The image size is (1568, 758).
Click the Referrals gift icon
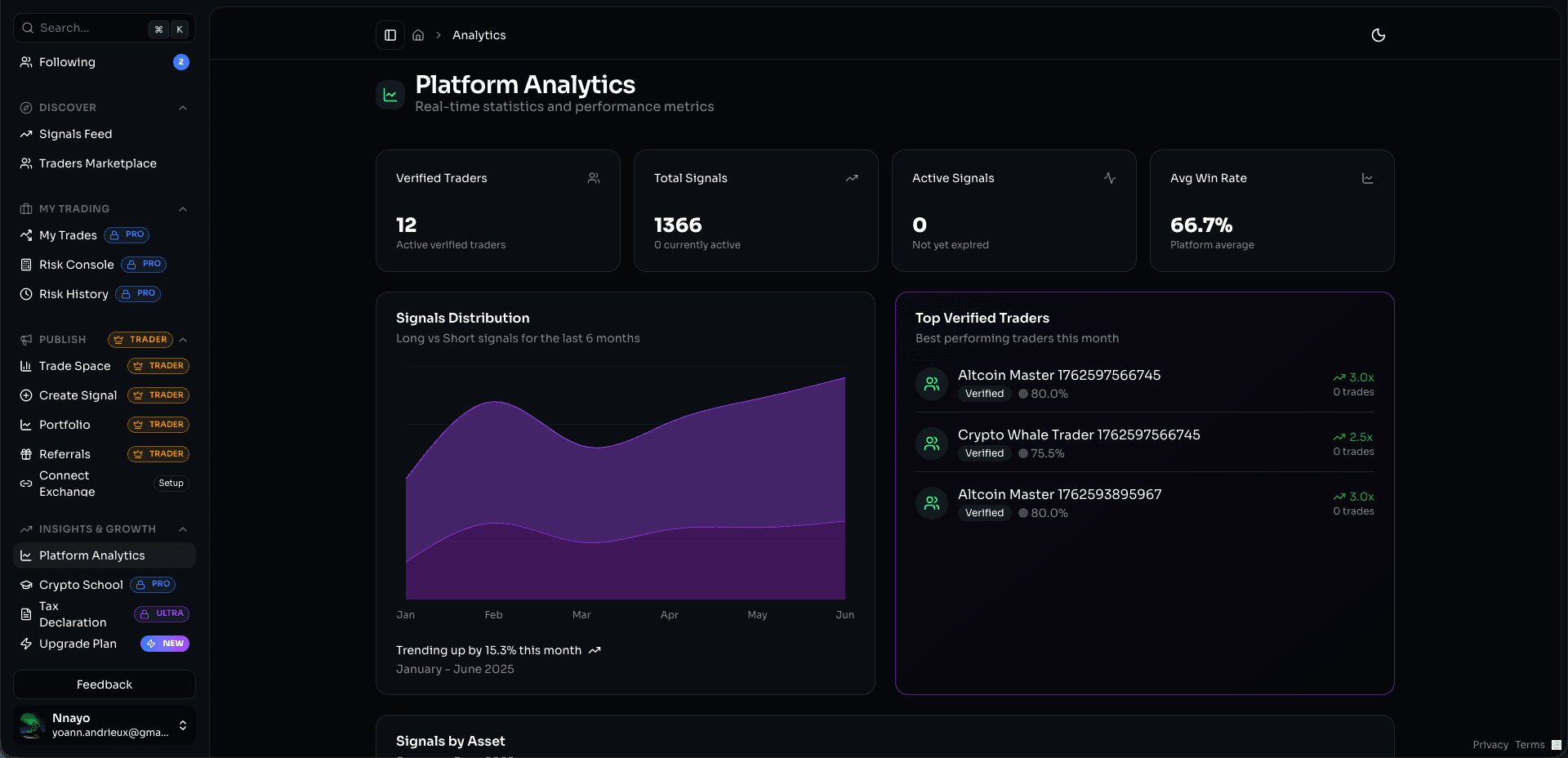26,454
